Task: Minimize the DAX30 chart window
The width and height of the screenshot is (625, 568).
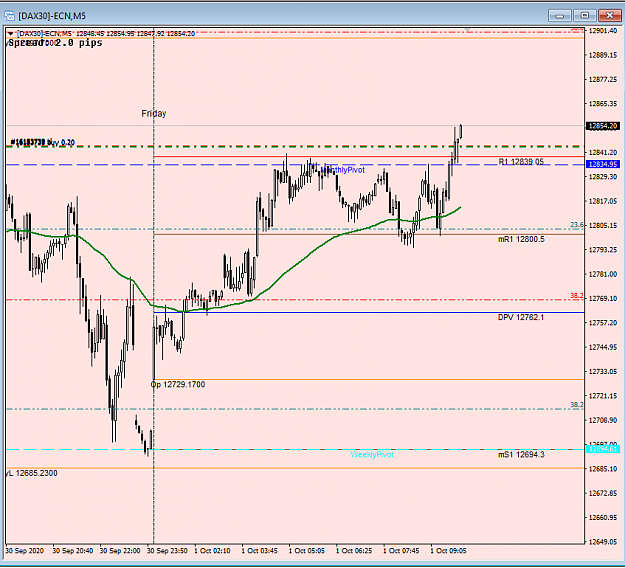Action: coord(560,16)
